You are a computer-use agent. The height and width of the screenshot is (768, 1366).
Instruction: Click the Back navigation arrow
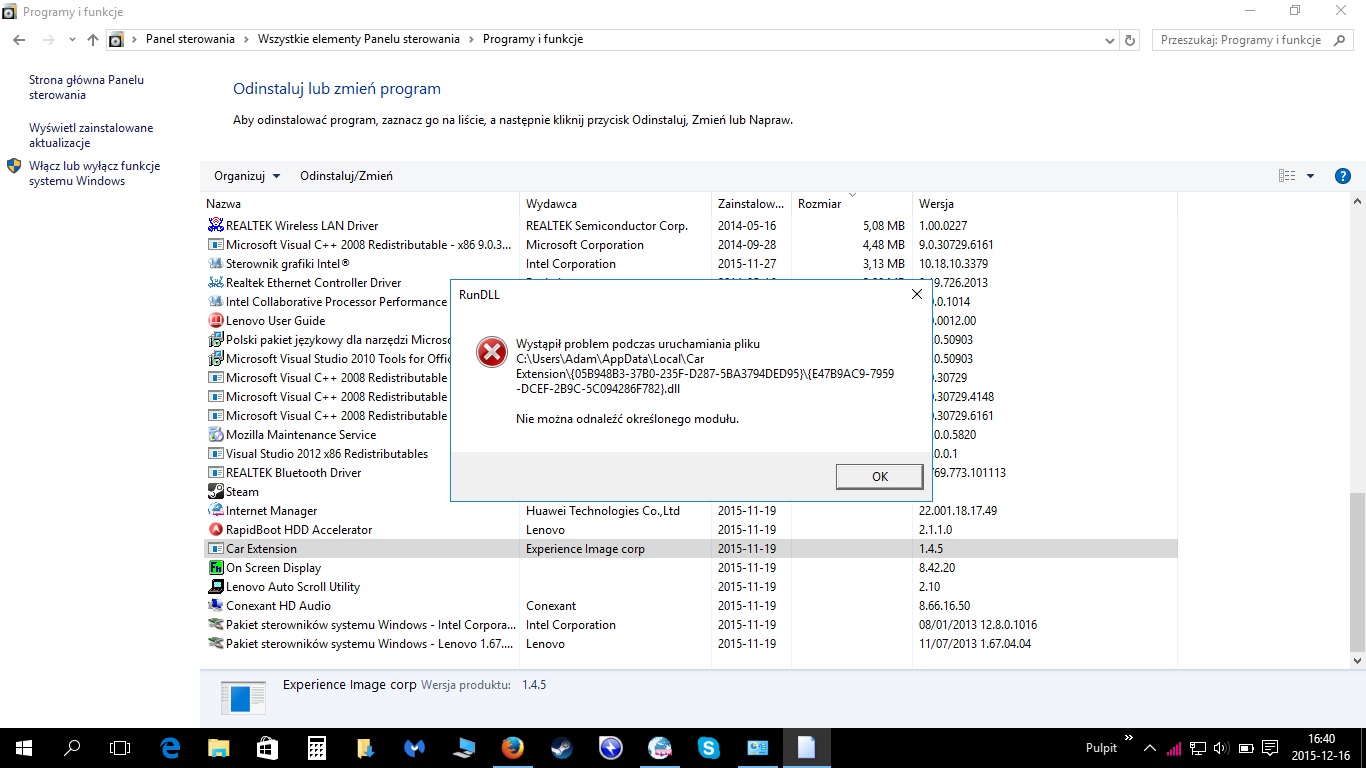click(x=19, y=40)
